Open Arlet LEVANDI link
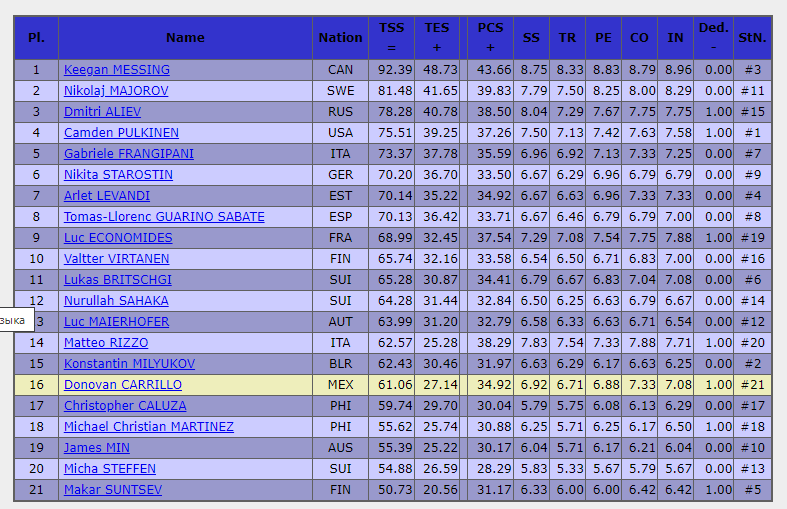 pos(107,196)
